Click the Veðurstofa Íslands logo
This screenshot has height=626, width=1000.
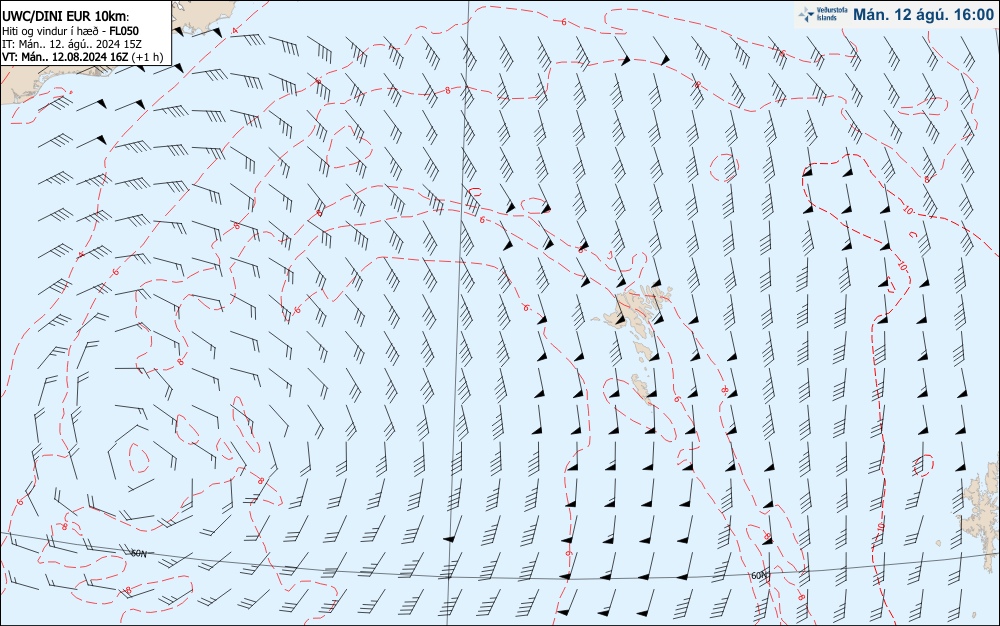click(x=822, y=15)
